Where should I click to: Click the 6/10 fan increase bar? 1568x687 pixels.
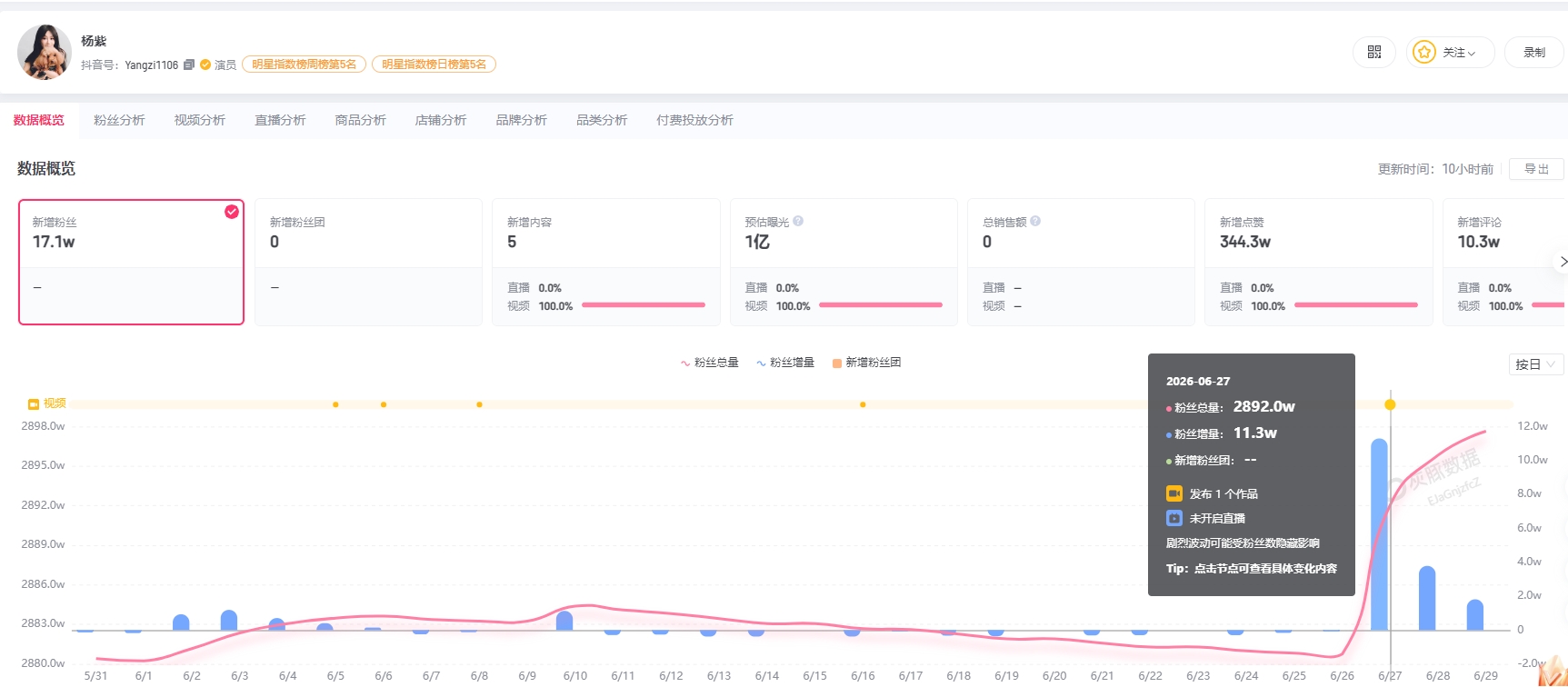click(564, 621)
